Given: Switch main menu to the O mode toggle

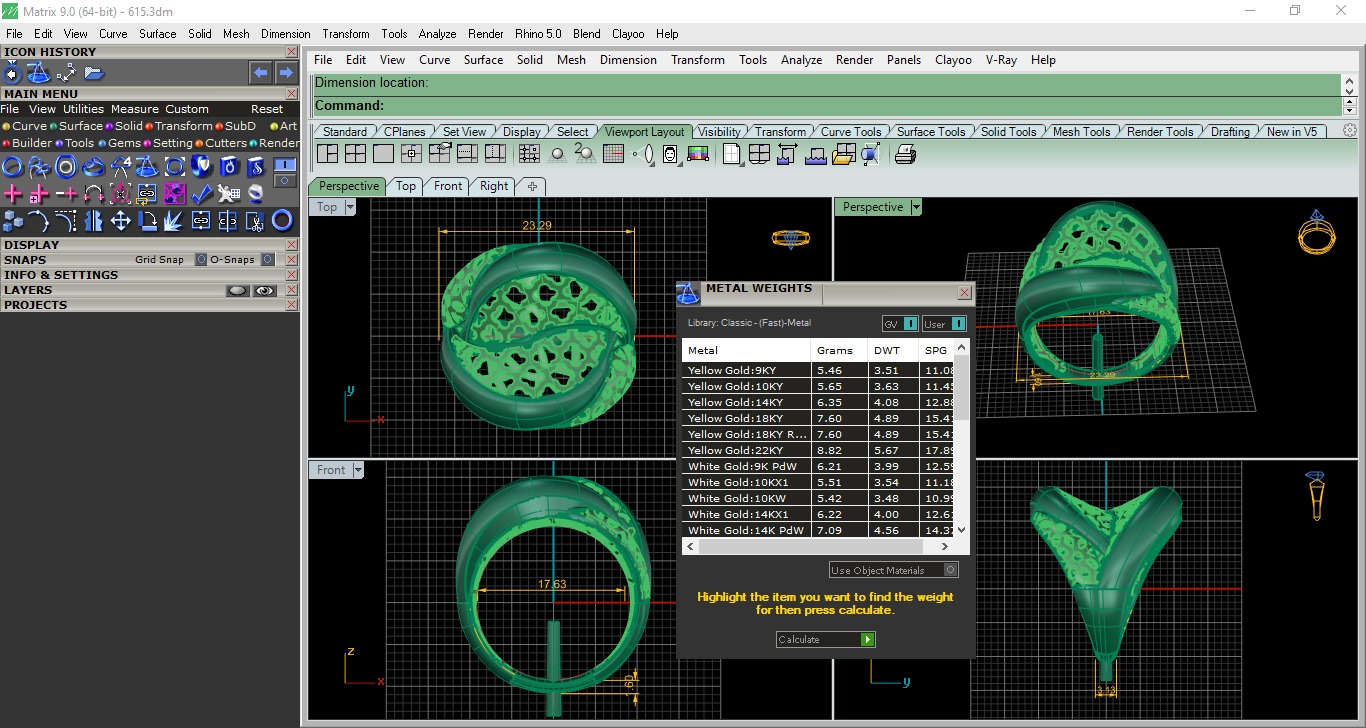Looking at the screenshot, I should tap(285, 181).
